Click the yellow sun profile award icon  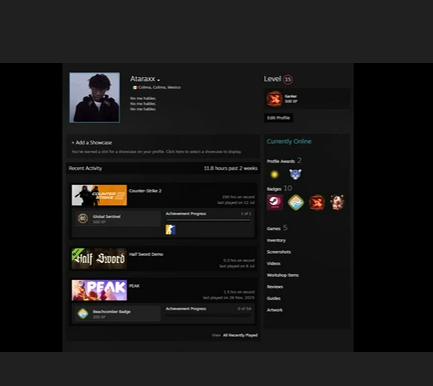274,174
